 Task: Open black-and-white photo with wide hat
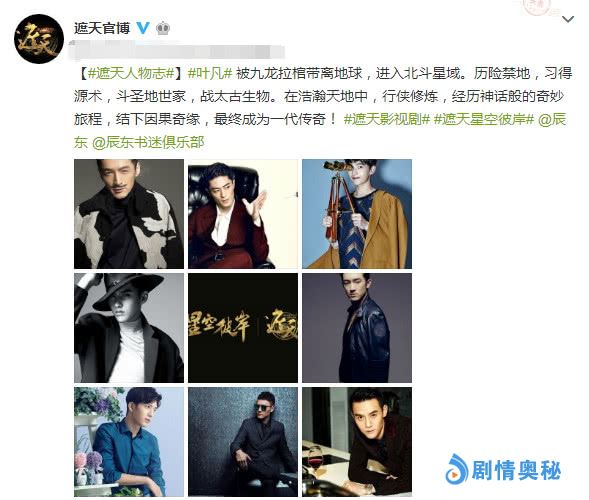[x=129, y=328]
